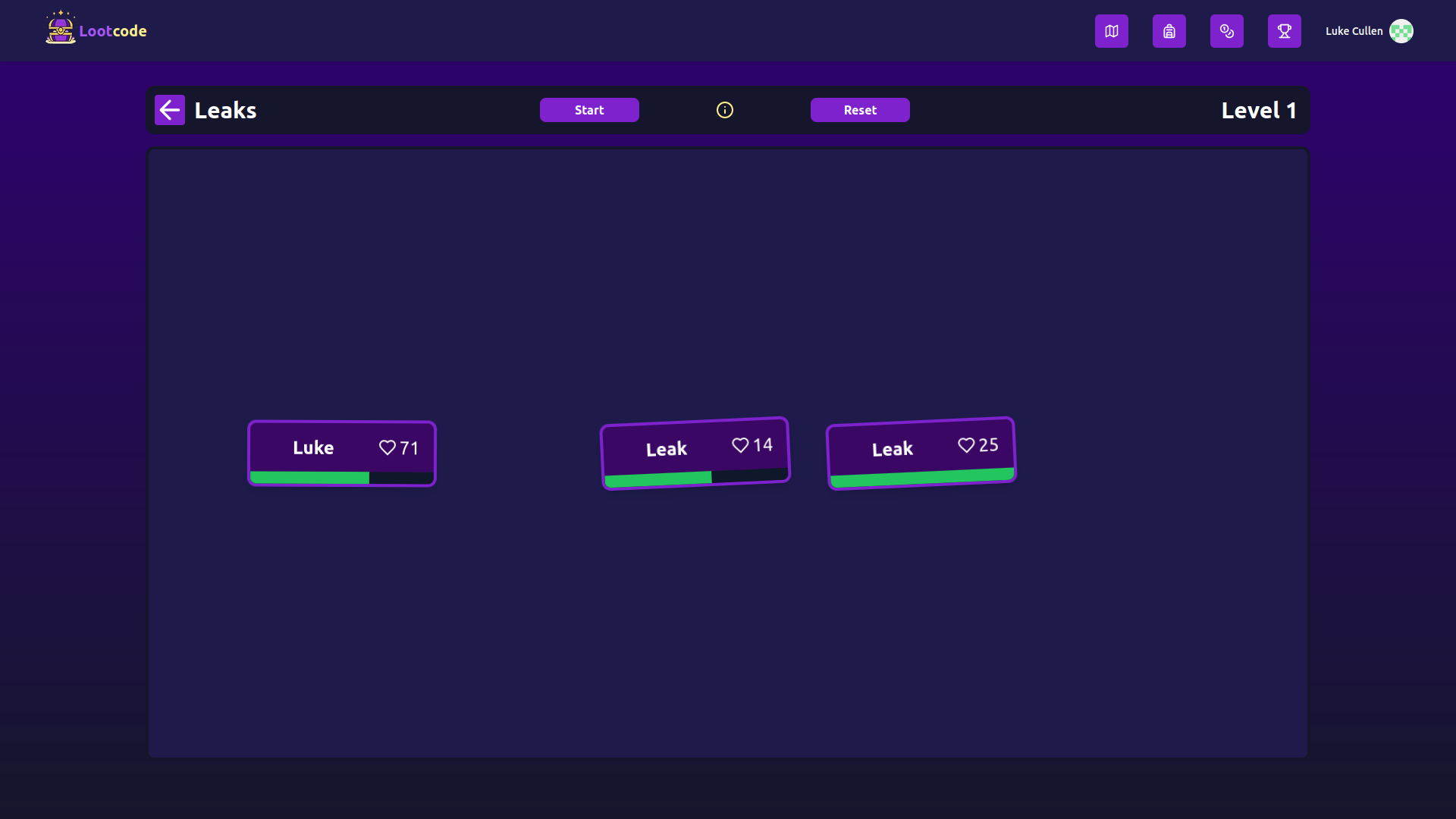This screenshot has height=819, width=1456.
Task: Click the Luke Cullen profile avatar
Action: [x=1401, y=31]
